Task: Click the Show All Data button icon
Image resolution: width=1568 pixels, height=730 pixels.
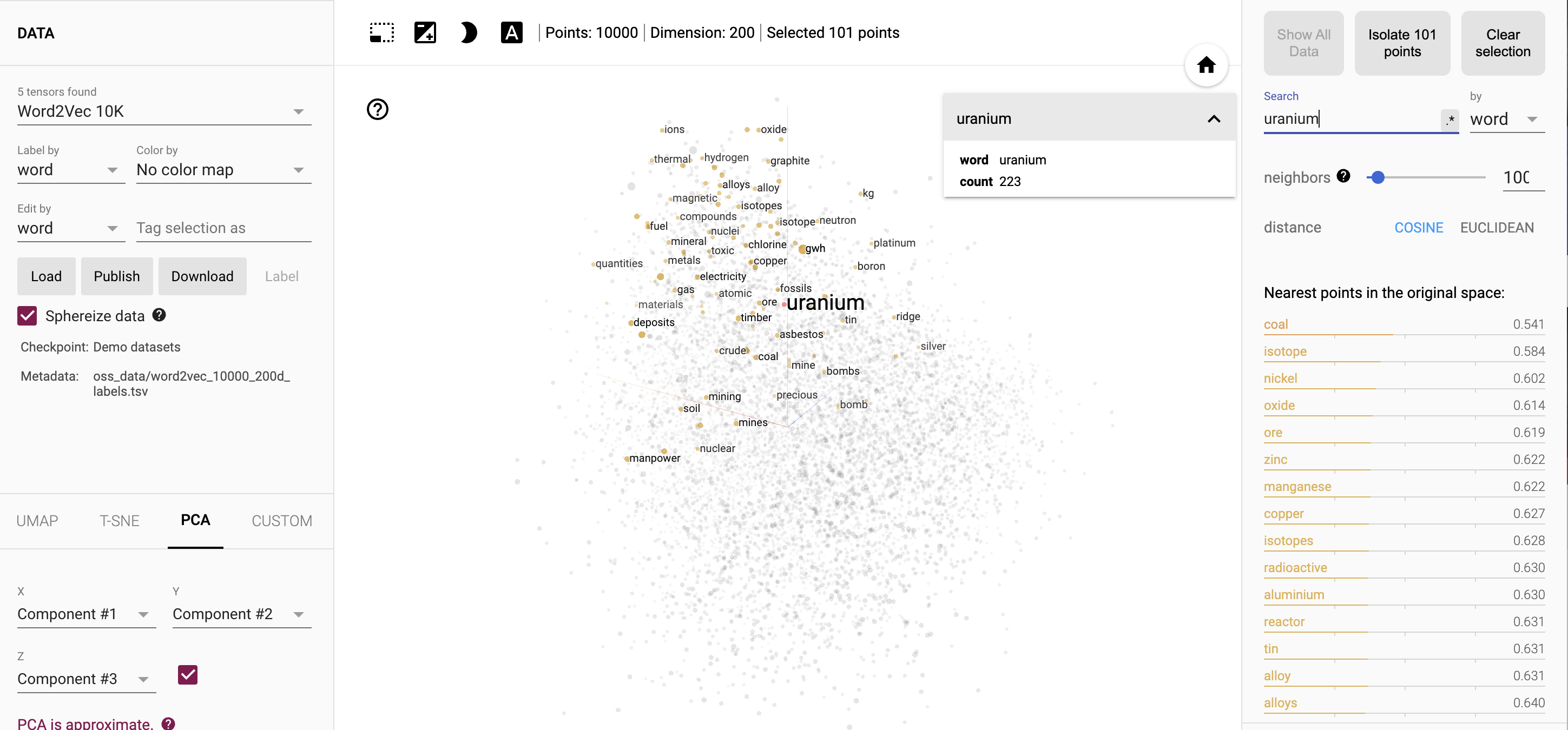Action: pyautogui.click(x=1303, y=42)
